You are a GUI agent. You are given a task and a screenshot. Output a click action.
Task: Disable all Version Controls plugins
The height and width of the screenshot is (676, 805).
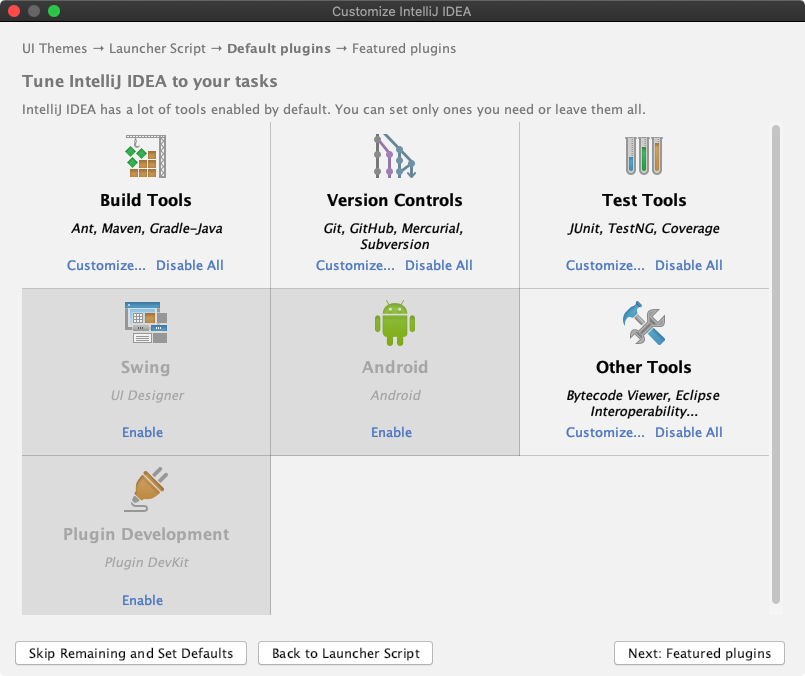point(439,265)
